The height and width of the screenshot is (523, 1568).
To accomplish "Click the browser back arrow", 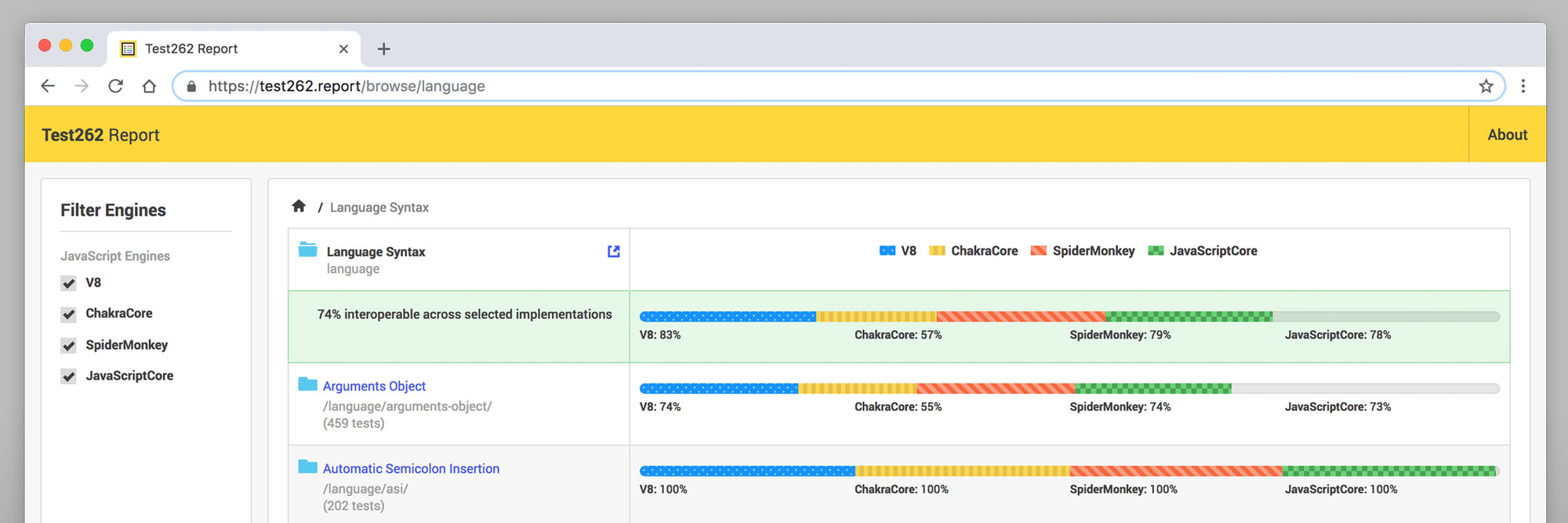I will tap(48, 86).
